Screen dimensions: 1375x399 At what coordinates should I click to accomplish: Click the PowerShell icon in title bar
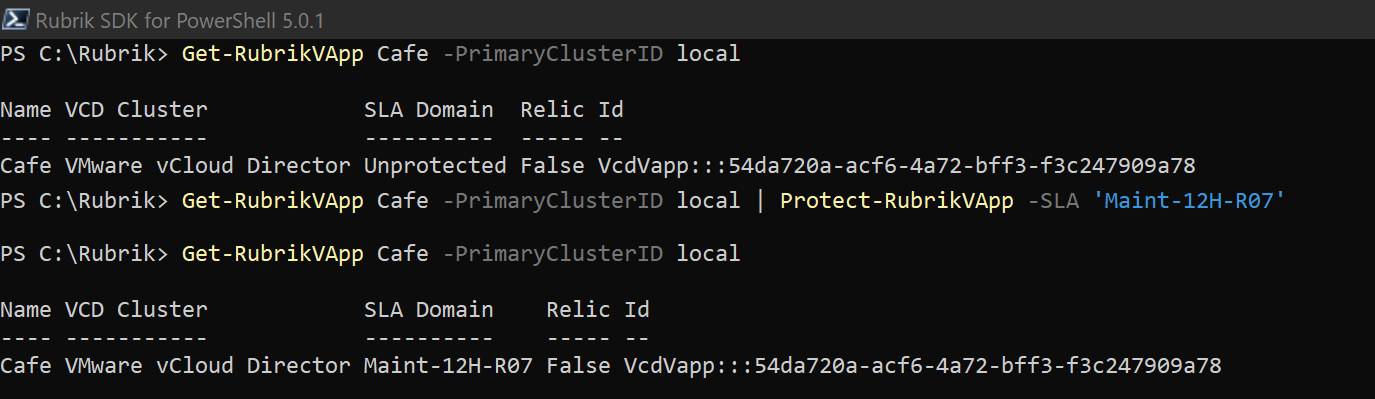(15, 19)
